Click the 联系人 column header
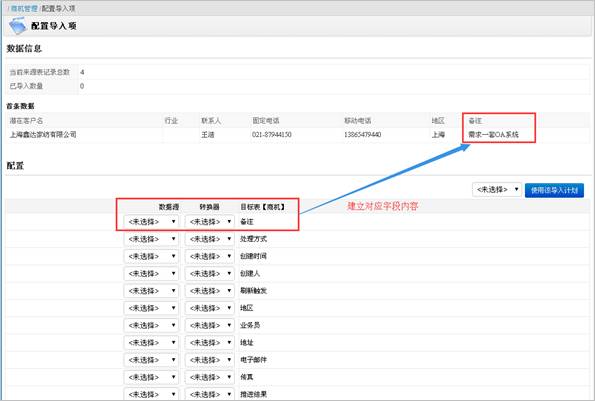This screenshot has height=401, width=595. pos(211,121)
